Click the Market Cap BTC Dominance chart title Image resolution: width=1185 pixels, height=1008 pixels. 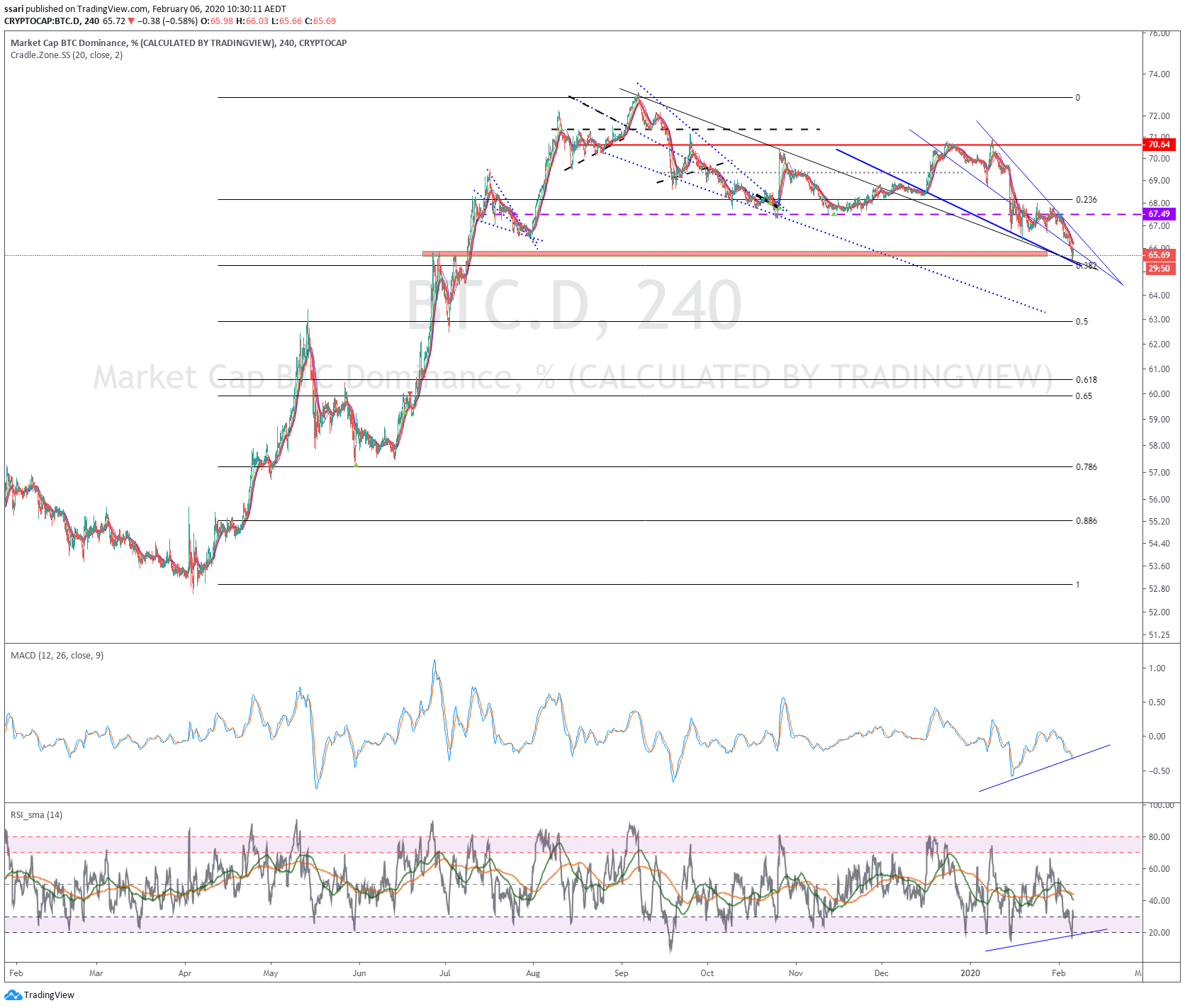tap(179, 43)
